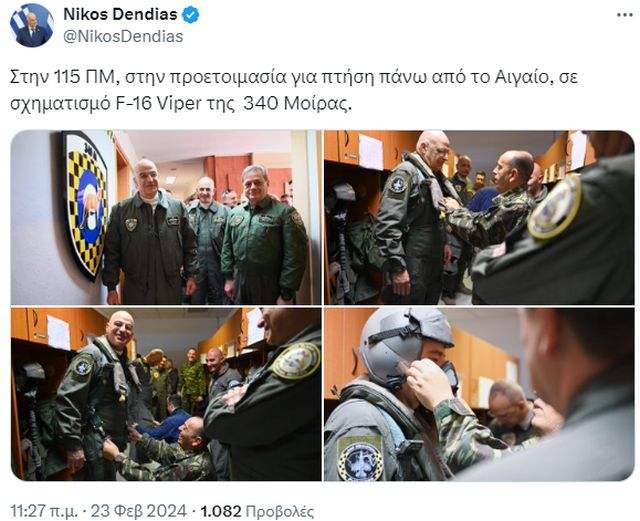Image resolution: width=640 pixels, height=521 pixels.
Task: Open the three-dot more options menu
Action: click(x=624, y=15)
